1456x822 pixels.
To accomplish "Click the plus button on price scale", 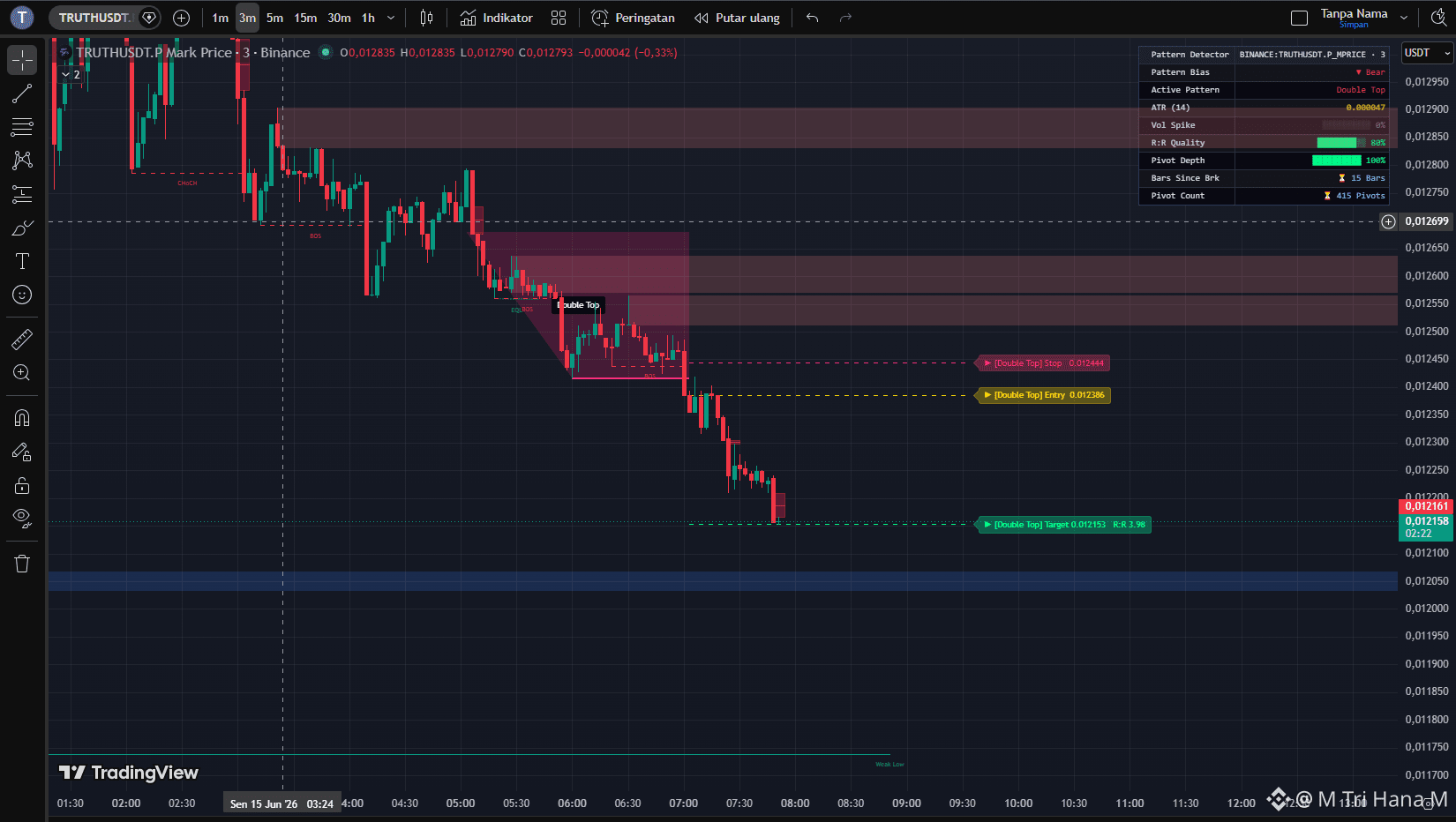I will point(1388,221).
